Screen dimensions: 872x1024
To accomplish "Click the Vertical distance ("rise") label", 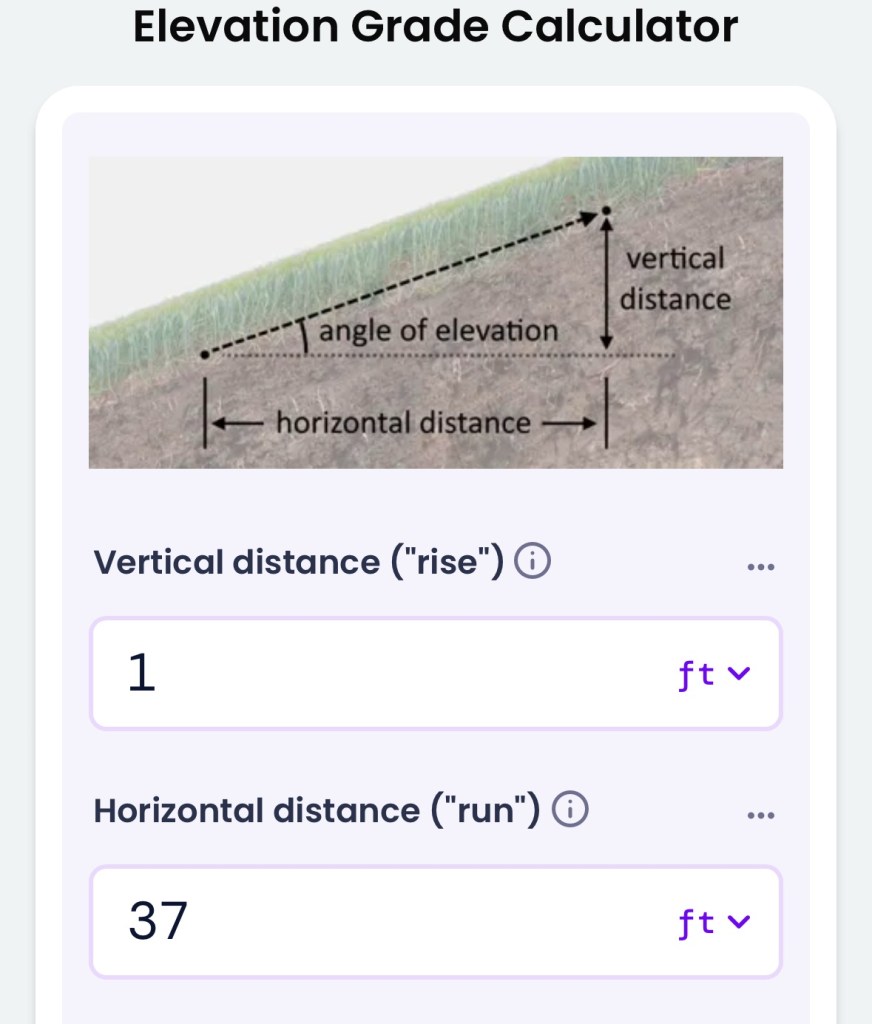I will pos(298,563).
